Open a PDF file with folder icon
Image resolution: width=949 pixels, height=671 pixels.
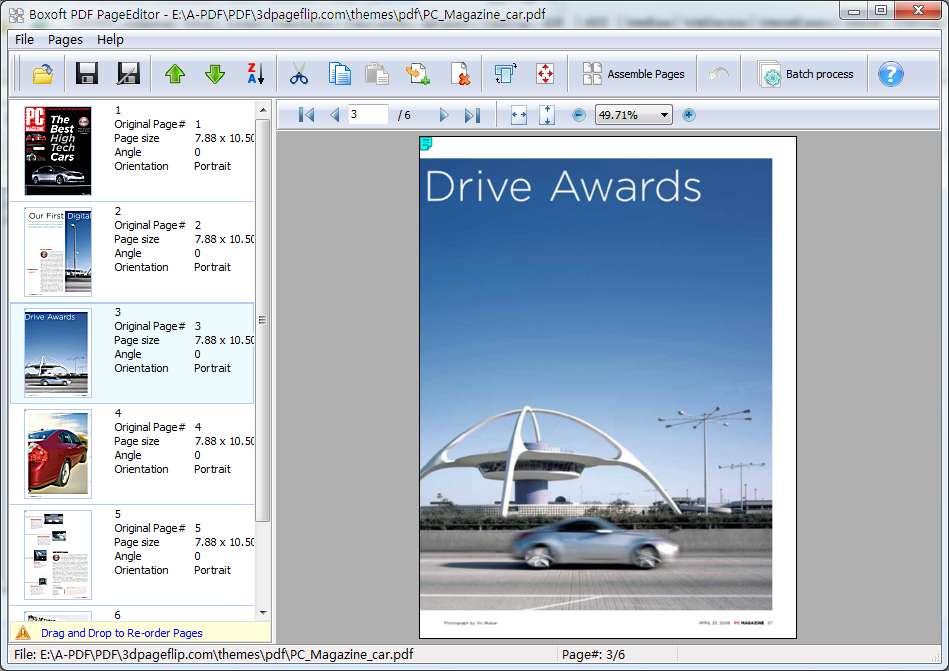[43, 74]
